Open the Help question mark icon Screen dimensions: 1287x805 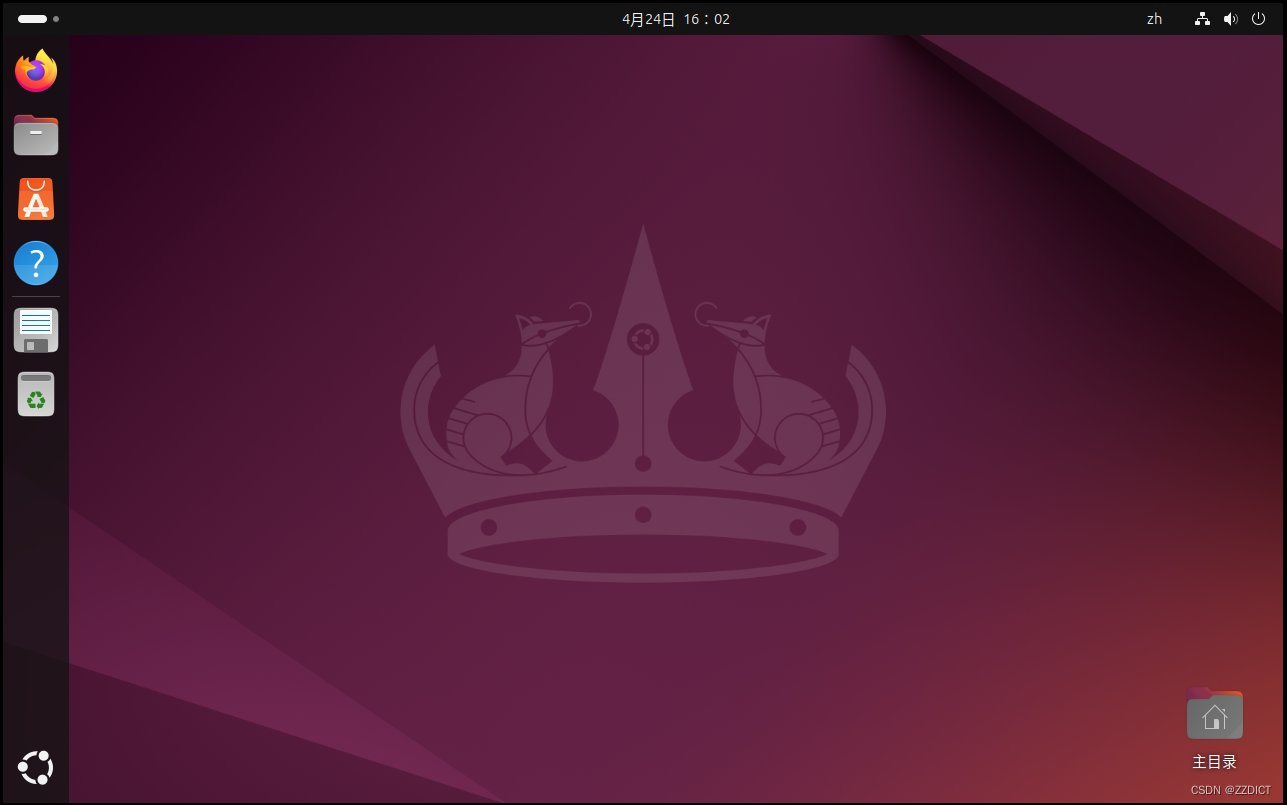tap(36, 263)
